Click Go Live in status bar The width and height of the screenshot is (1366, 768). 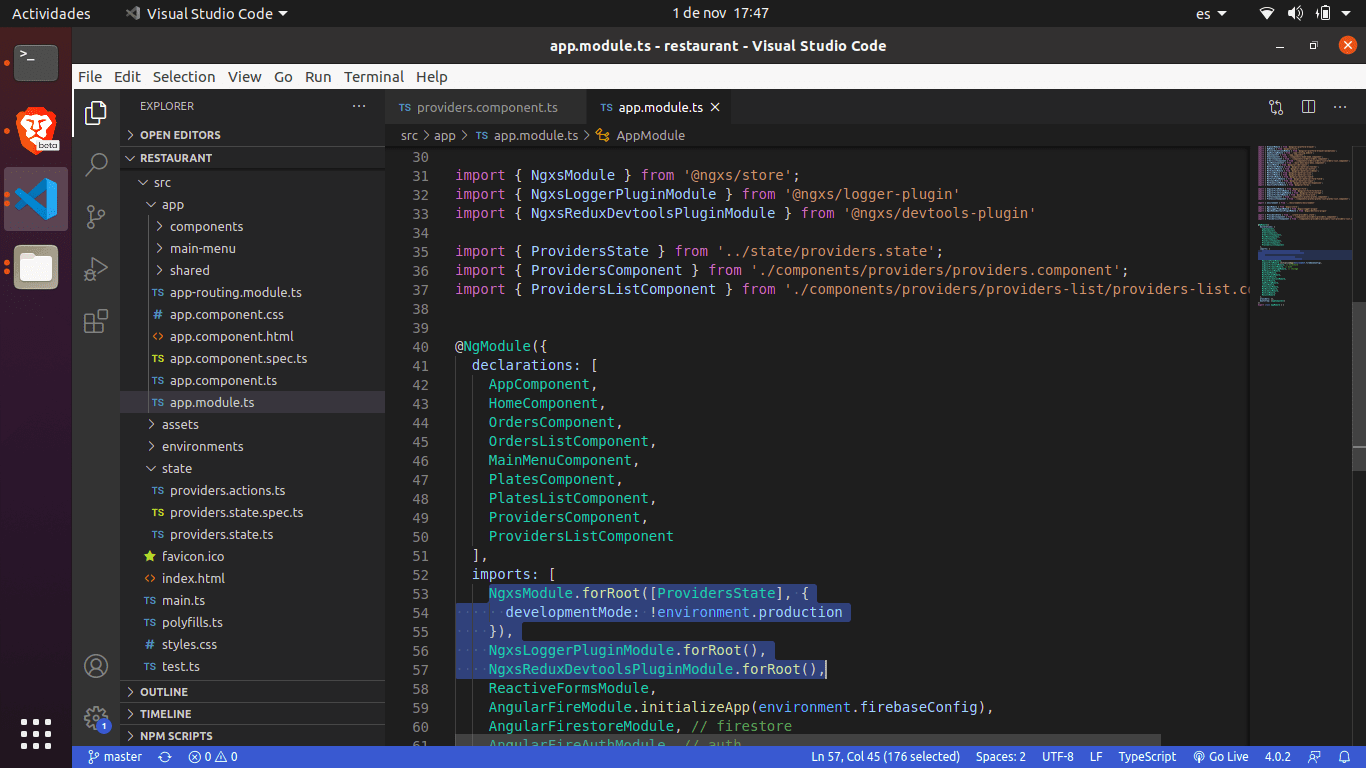[x=1220, y=757]
